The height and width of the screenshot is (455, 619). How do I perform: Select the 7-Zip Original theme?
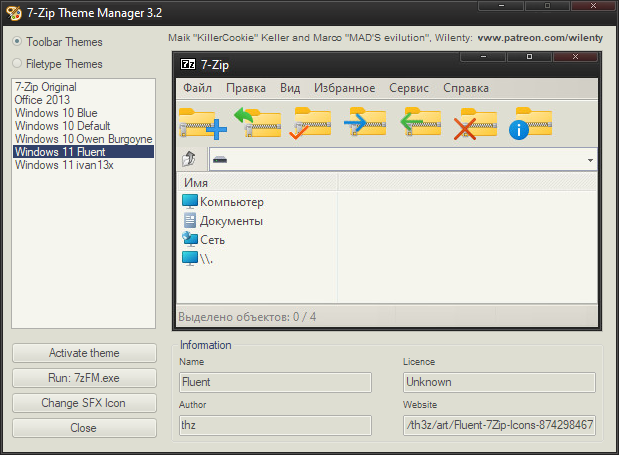point(83,87)
